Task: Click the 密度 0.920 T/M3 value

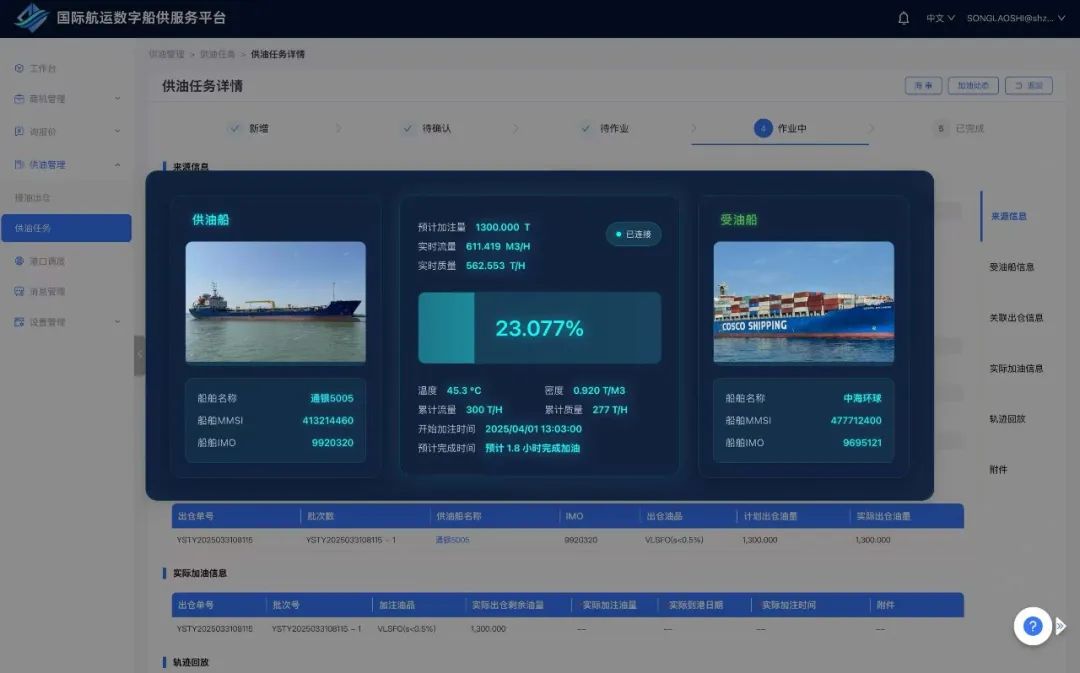Action: pos(599,391)
